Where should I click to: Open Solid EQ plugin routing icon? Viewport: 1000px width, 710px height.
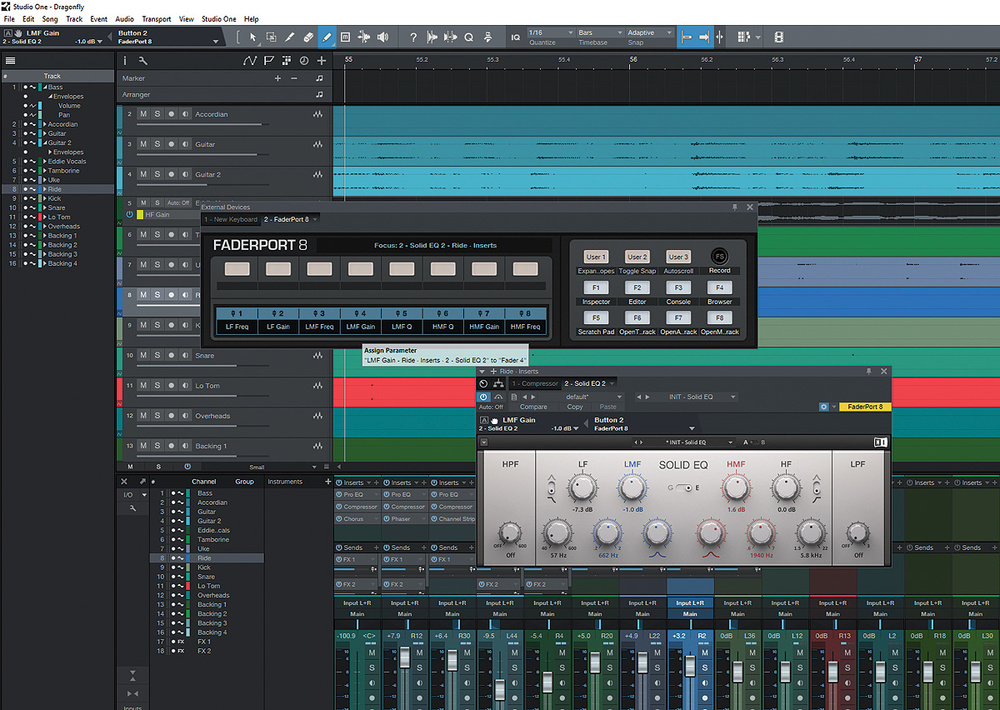tap(498, 384)
